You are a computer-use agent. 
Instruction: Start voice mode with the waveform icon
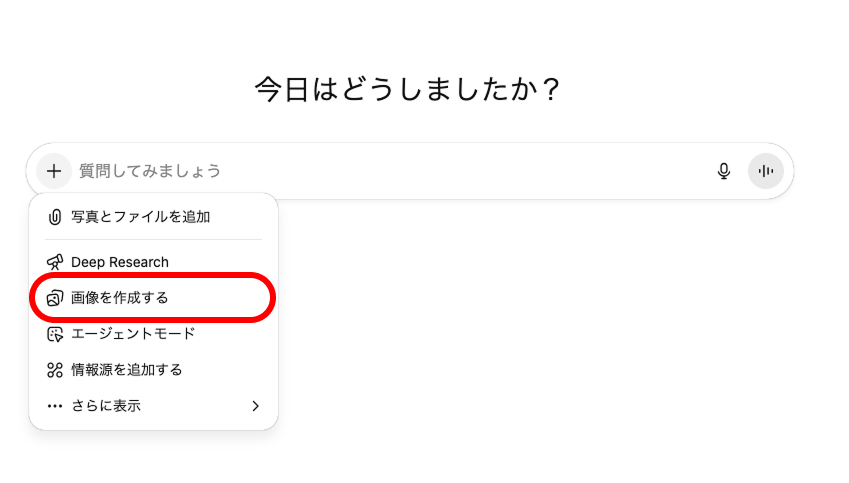click(766, 171)
